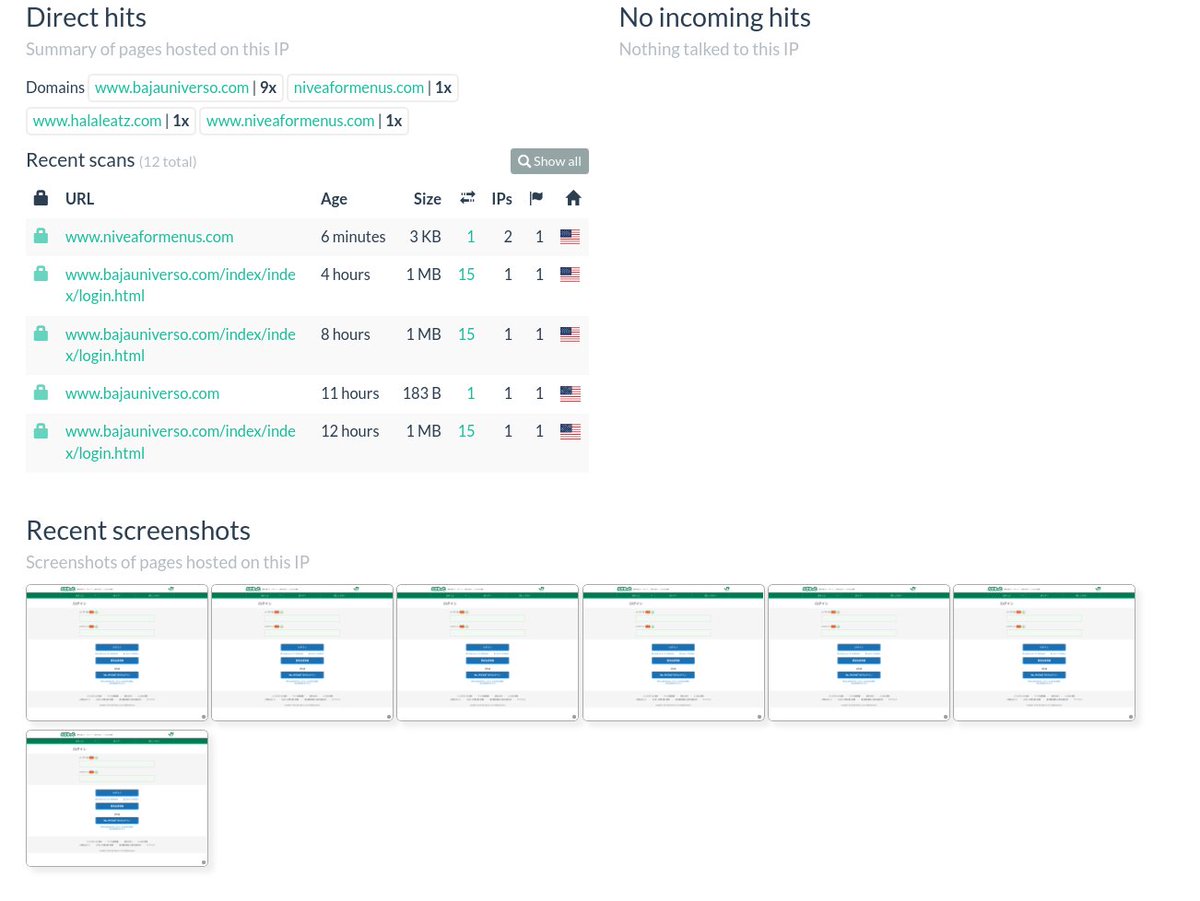1200x901 pixels.
Task: Click the '(12 total)' scans count text
Action: [x=168, y=162]
